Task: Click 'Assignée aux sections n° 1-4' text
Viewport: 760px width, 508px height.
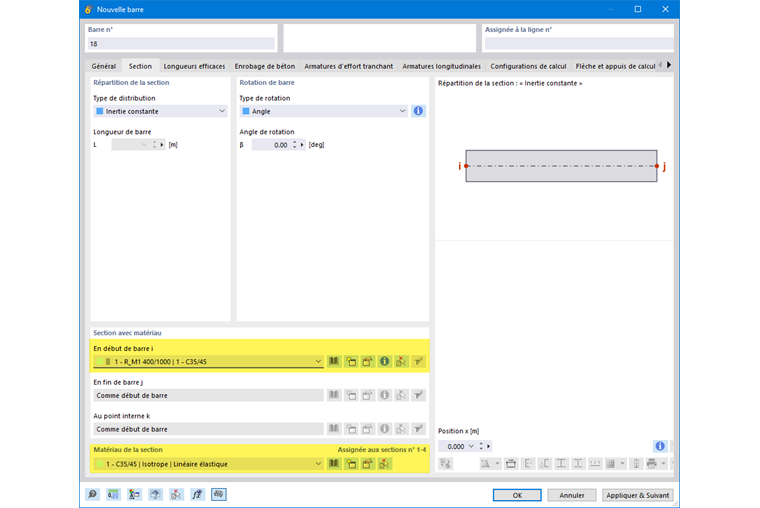Action: click(381, 449)
